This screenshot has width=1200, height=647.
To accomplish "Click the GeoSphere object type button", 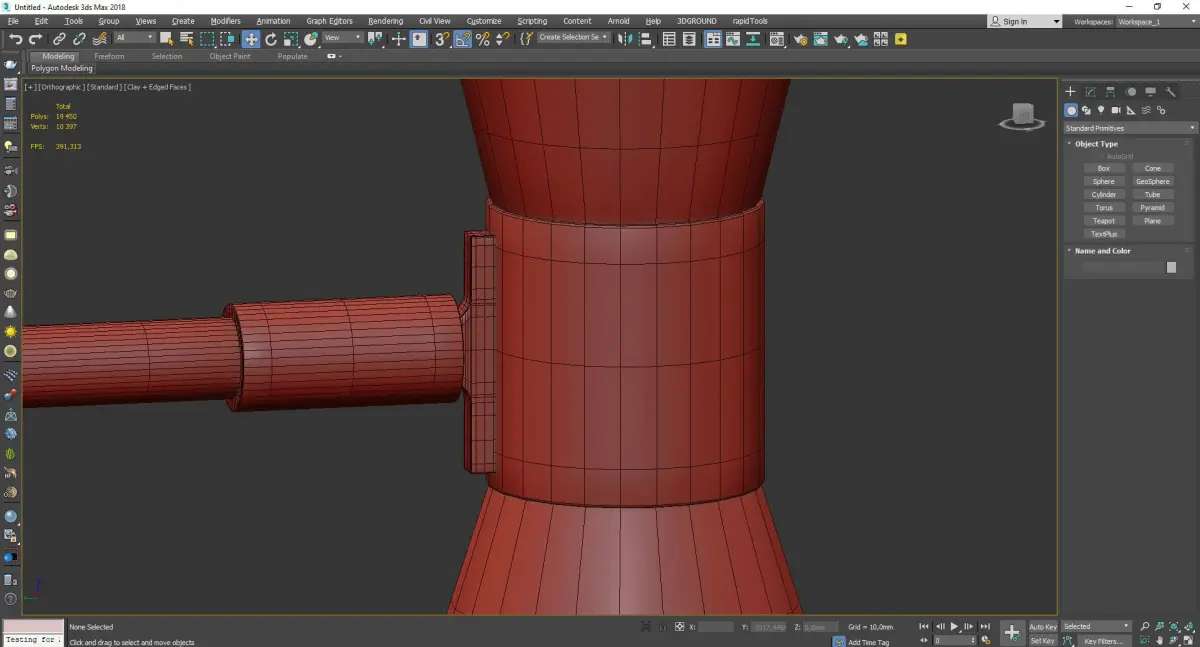I will [1153, 182].
